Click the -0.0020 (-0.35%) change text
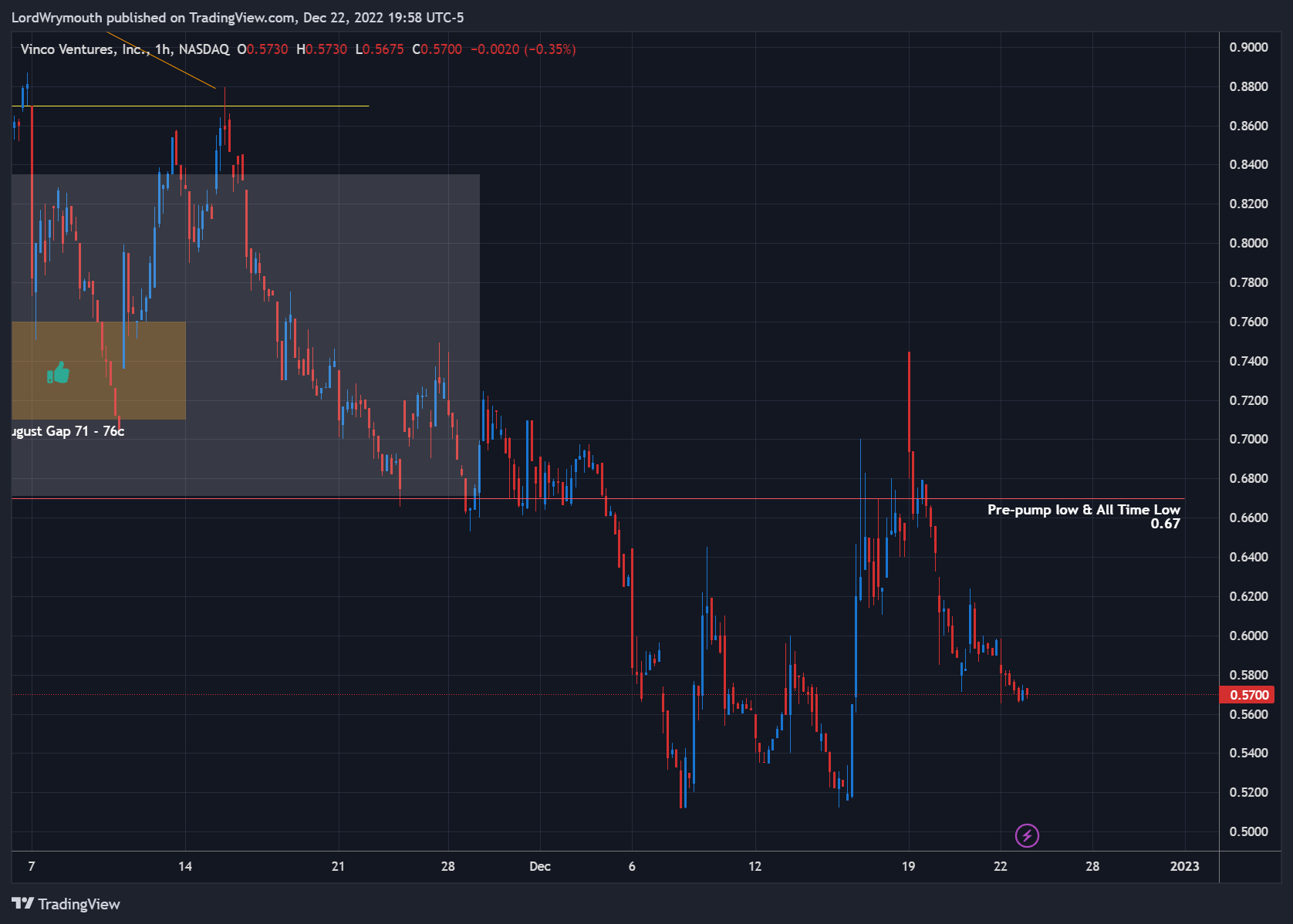1293x924 pixels. click(523, 49)
